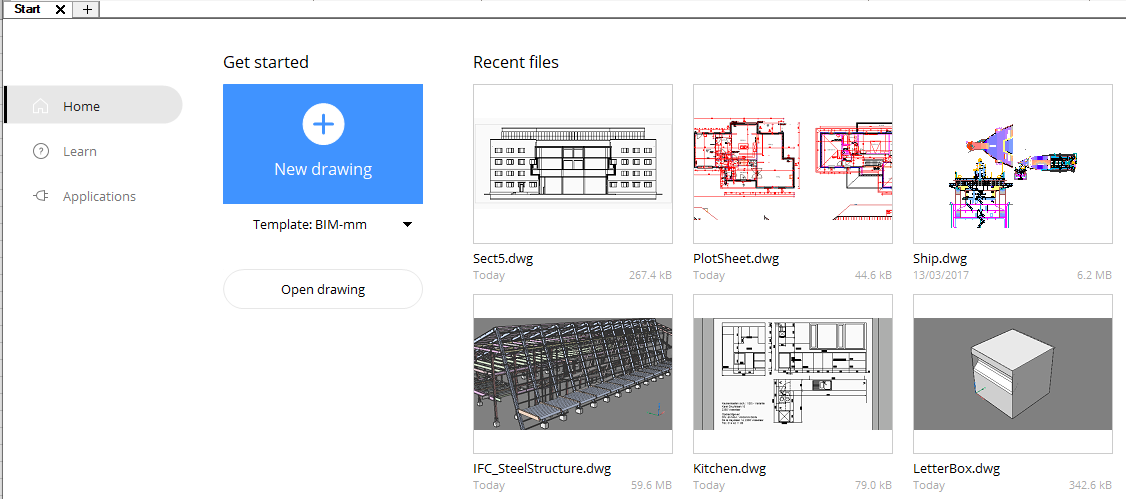This screenshot has width=1126, height=499.
Task: Open the Sect5.dwg building thumbnail
Action: point(572,163)
